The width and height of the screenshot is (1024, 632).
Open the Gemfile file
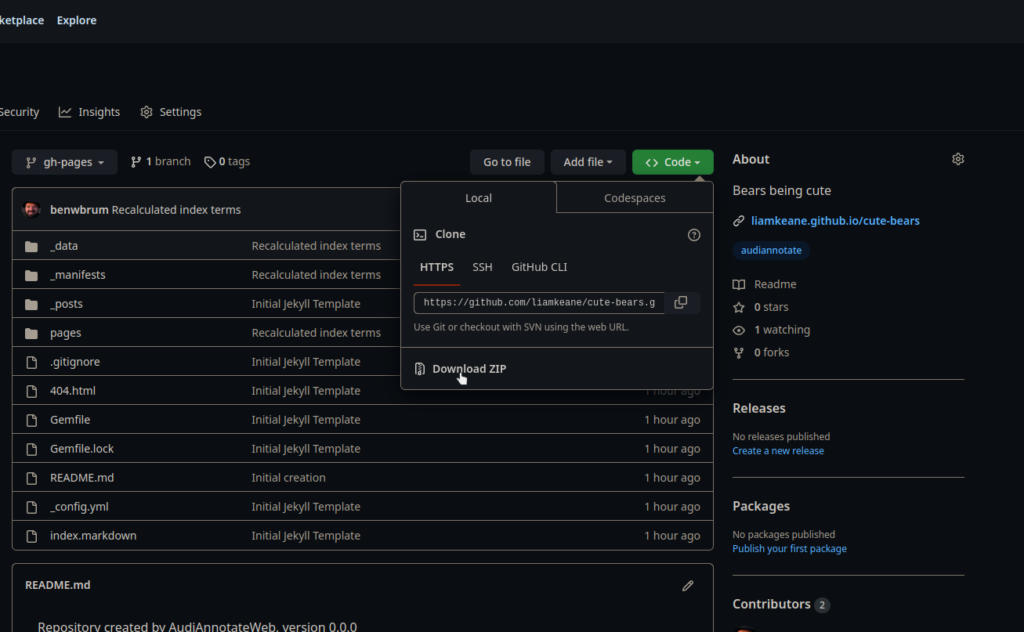pos(70,420)
